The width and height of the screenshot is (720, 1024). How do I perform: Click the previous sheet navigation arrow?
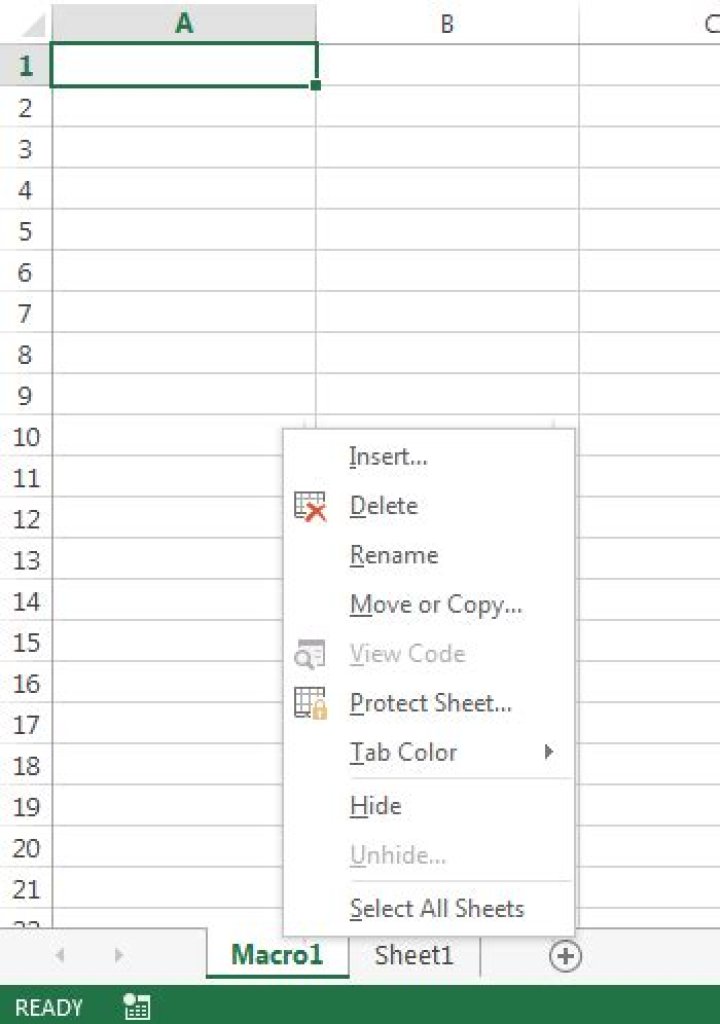(x=59, y=955)
